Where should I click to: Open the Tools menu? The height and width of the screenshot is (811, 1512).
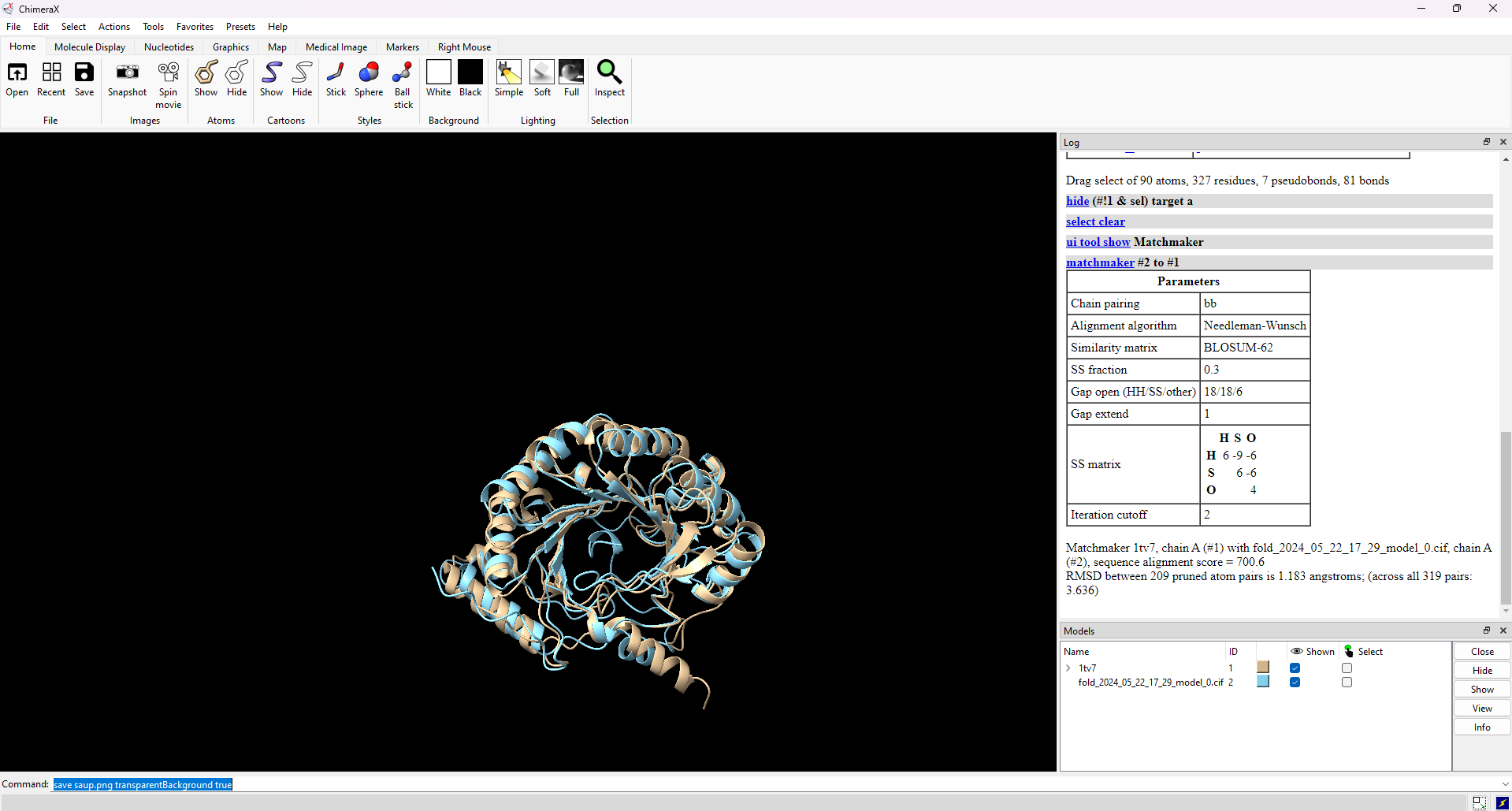coord(153,27)
